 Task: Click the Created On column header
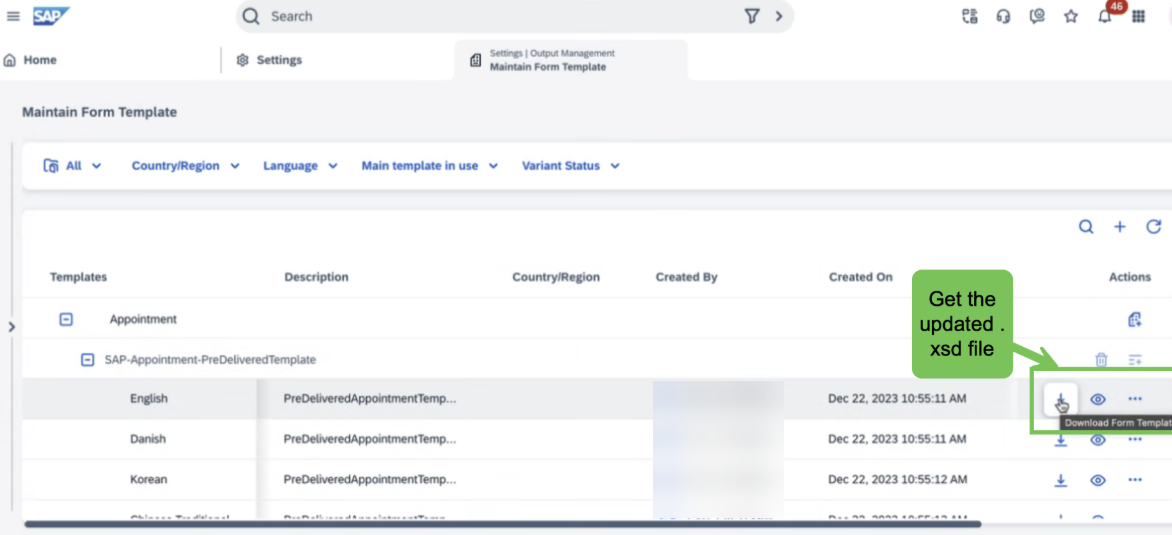(860, 277)
